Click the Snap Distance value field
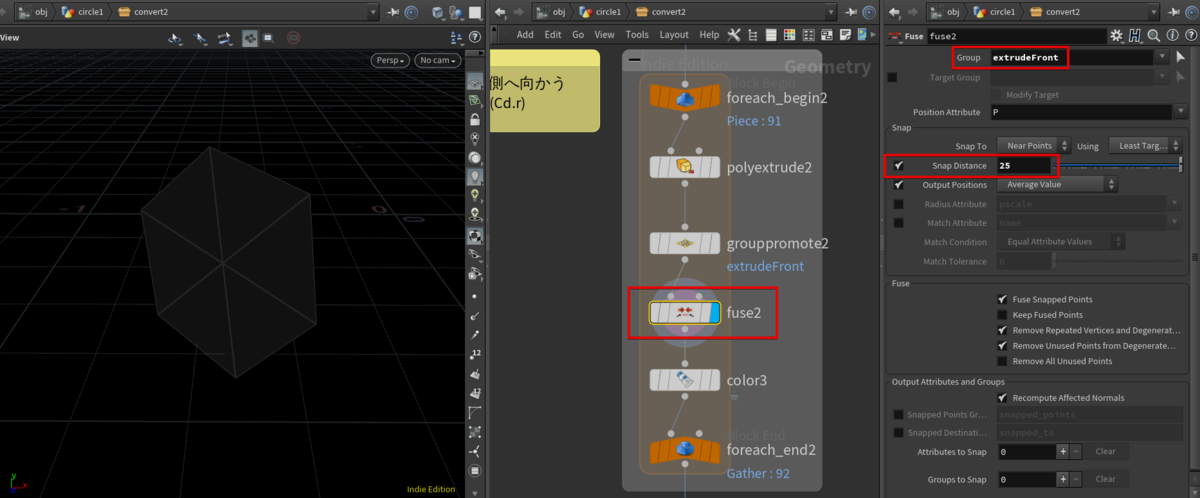 pyautogui.click(x=1024, y=165)
